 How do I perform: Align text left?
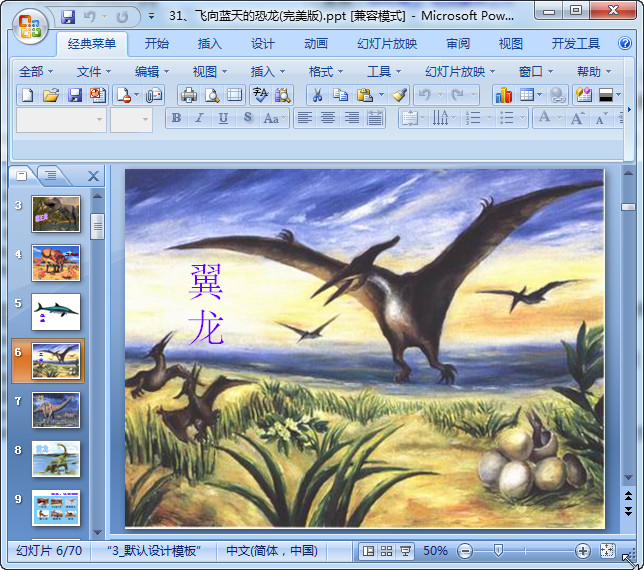click(x=304, y=118)
